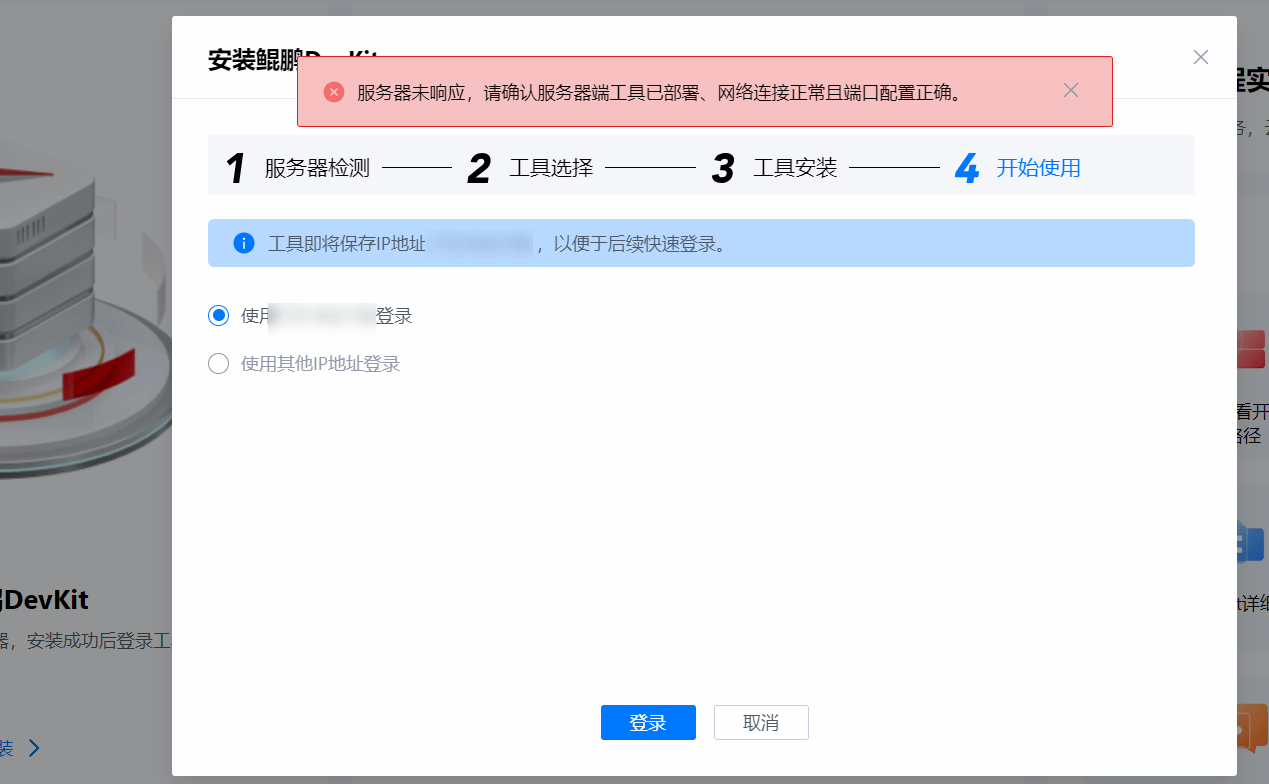Click the dialog title 安装鲲鹏

(x=255, y=61)
